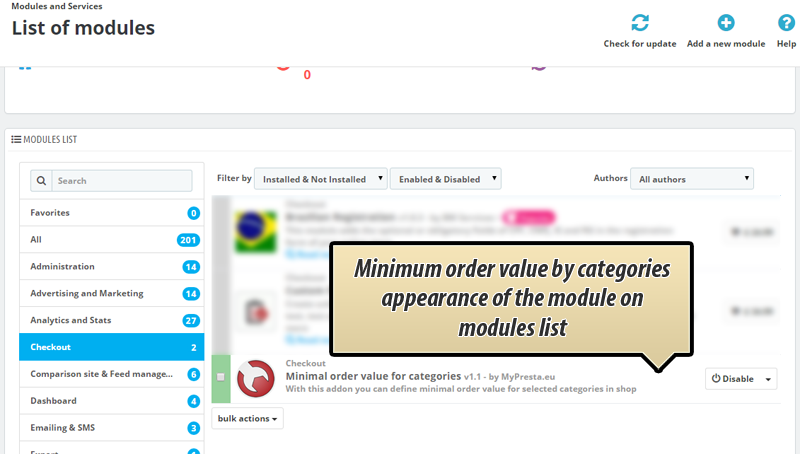Expand the caret next to Disable
This screenshot has width=800, height=454.
pos(768,379)
